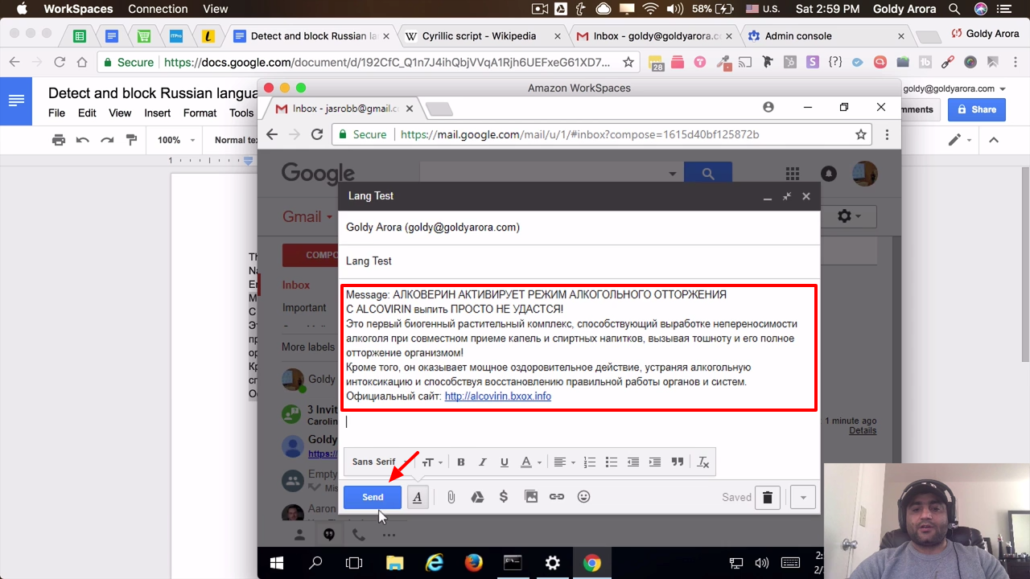Open the text size dropdown
Viewport: 1030px width, 579px height.
click(x=432, y=462)
